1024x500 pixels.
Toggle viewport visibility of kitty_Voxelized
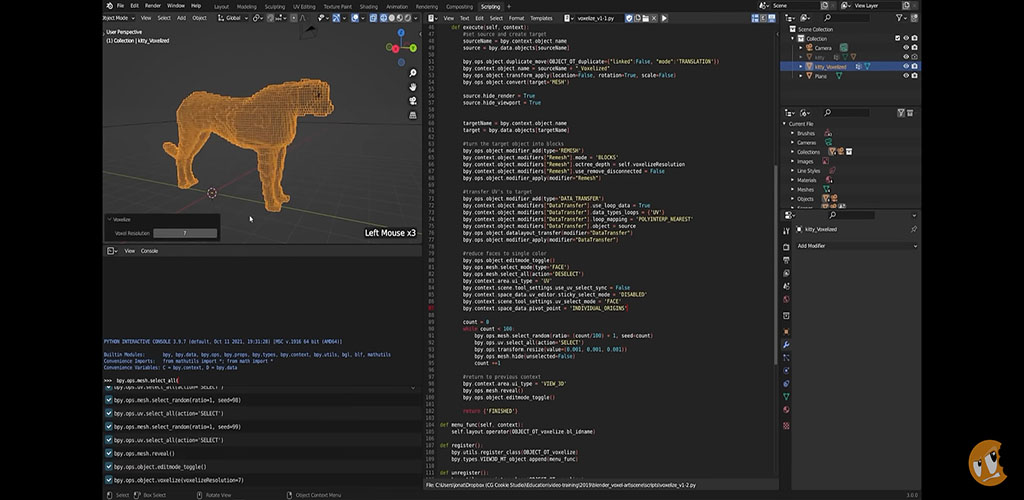point(906,66)
